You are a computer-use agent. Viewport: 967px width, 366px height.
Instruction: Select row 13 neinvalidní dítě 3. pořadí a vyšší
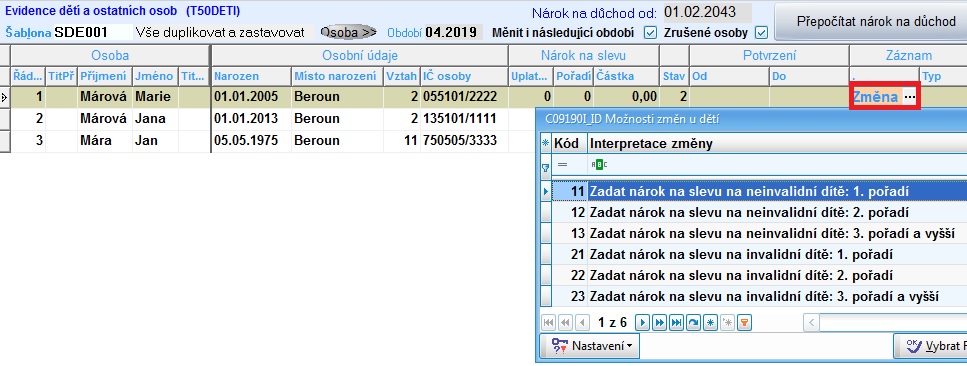click(x=759, y=234)
